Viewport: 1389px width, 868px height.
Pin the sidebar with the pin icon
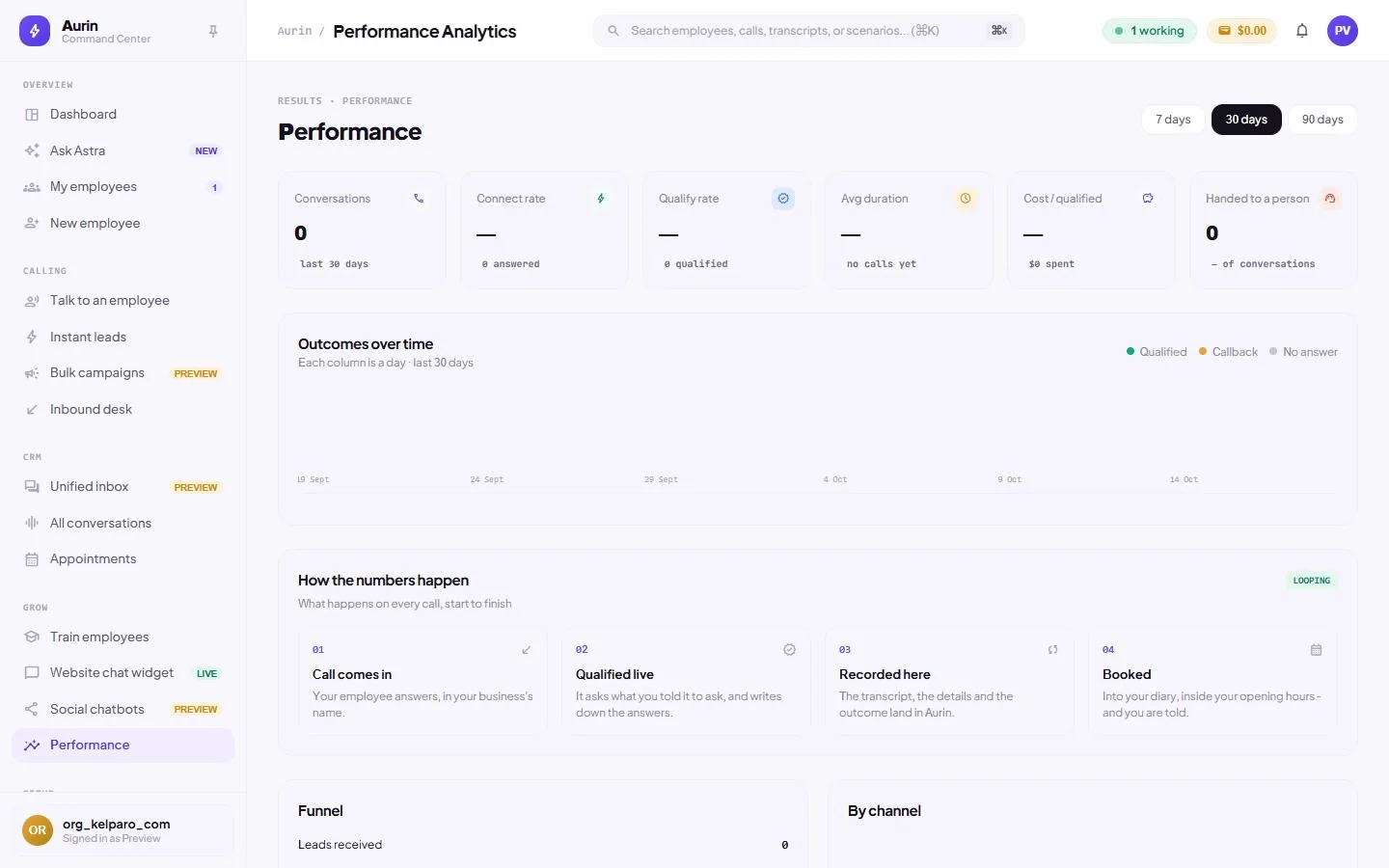[x=213, y=31]
